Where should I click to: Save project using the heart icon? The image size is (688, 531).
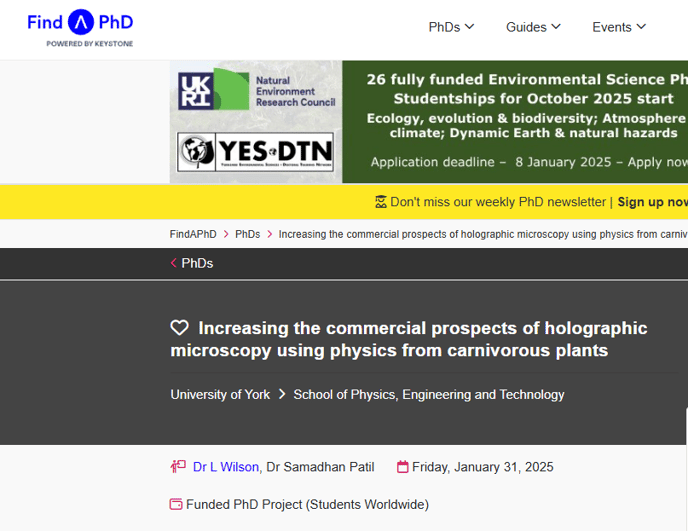pos(179,328)
